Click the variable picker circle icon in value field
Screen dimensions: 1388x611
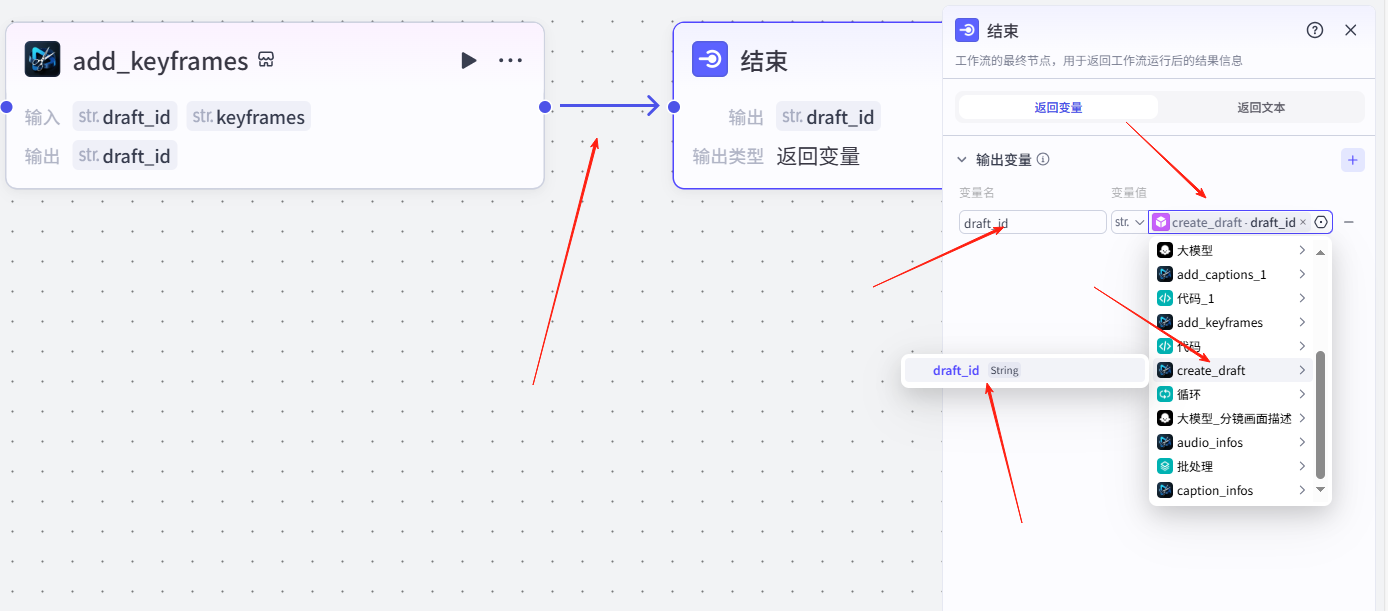pos(1321,222)
